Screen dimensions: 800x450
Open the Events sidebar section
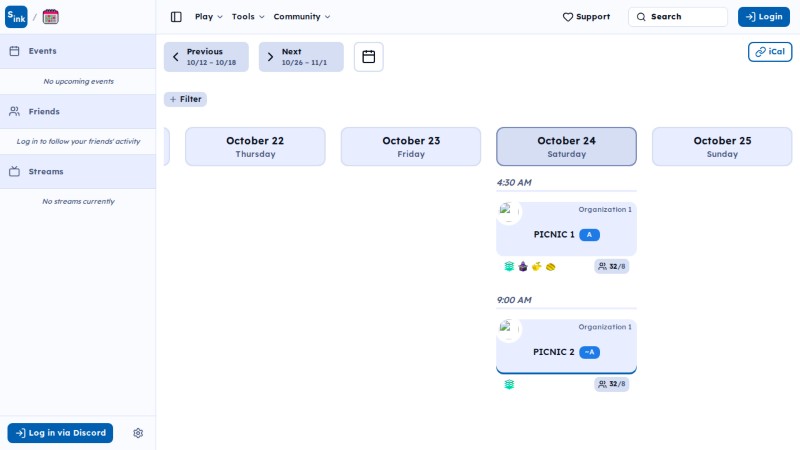(78, 51)
